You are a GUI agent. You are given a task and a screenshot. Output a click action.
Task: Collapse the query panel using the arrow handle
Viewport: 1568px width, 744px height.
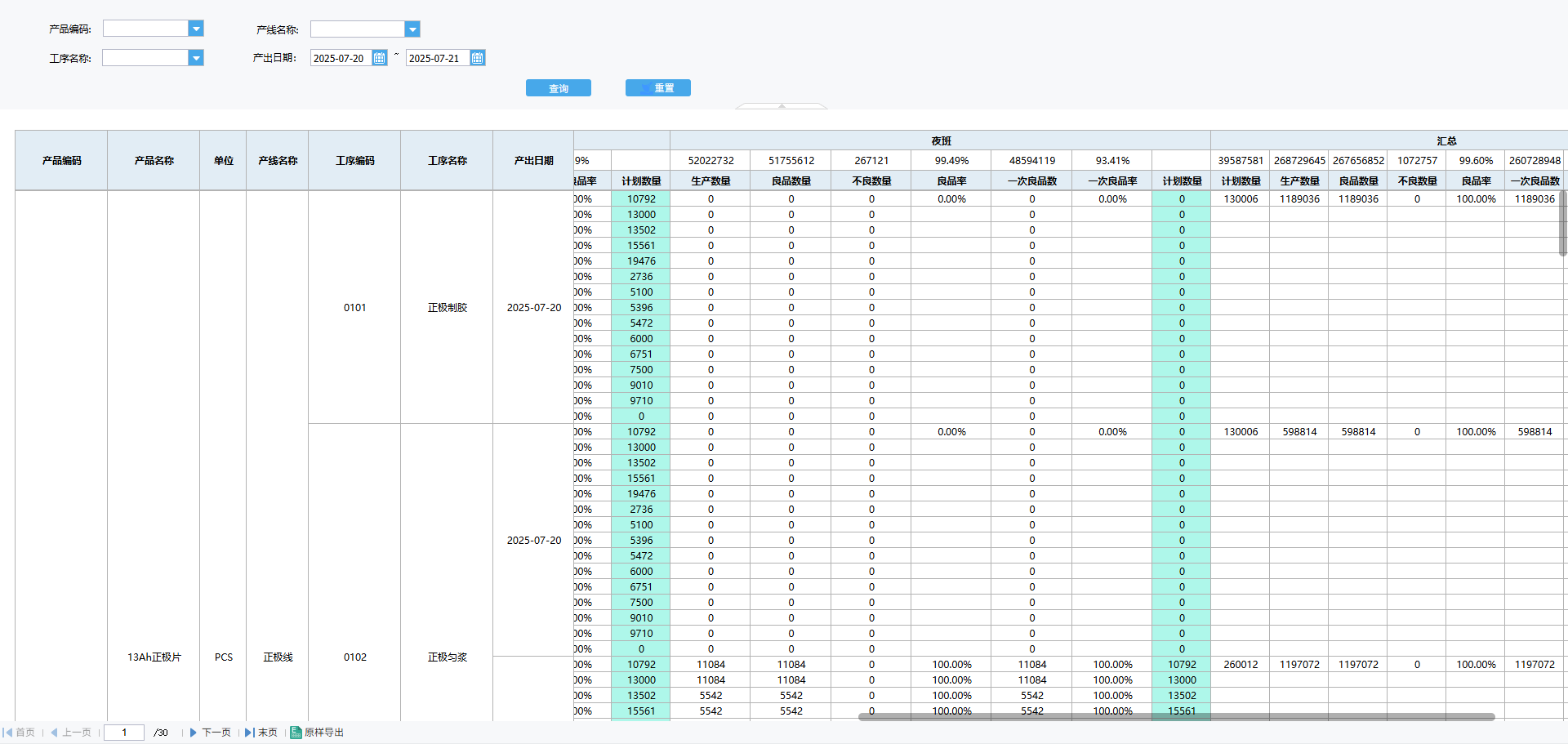pyautogui.click(x=782, y=105)
